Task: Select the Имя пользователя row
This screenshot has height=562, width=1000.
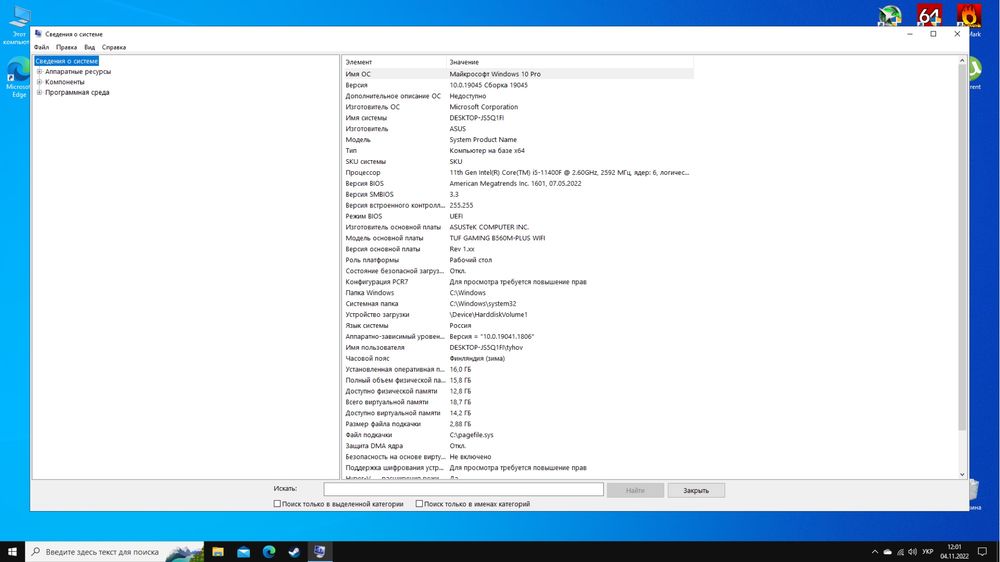Action: tap(517, 347)
